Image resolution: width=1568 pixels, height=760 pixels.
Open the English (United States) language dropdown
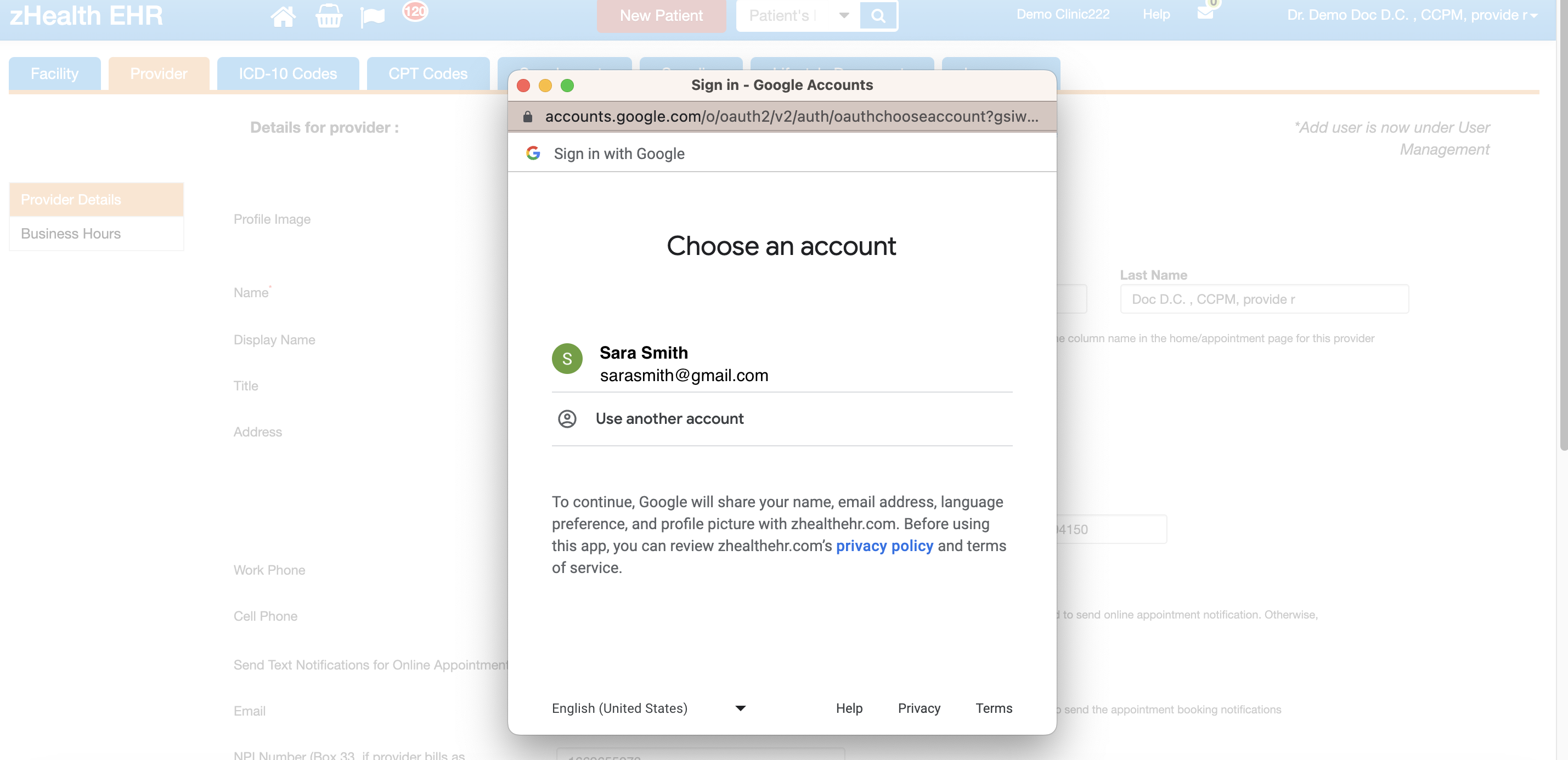click(649, 708)
